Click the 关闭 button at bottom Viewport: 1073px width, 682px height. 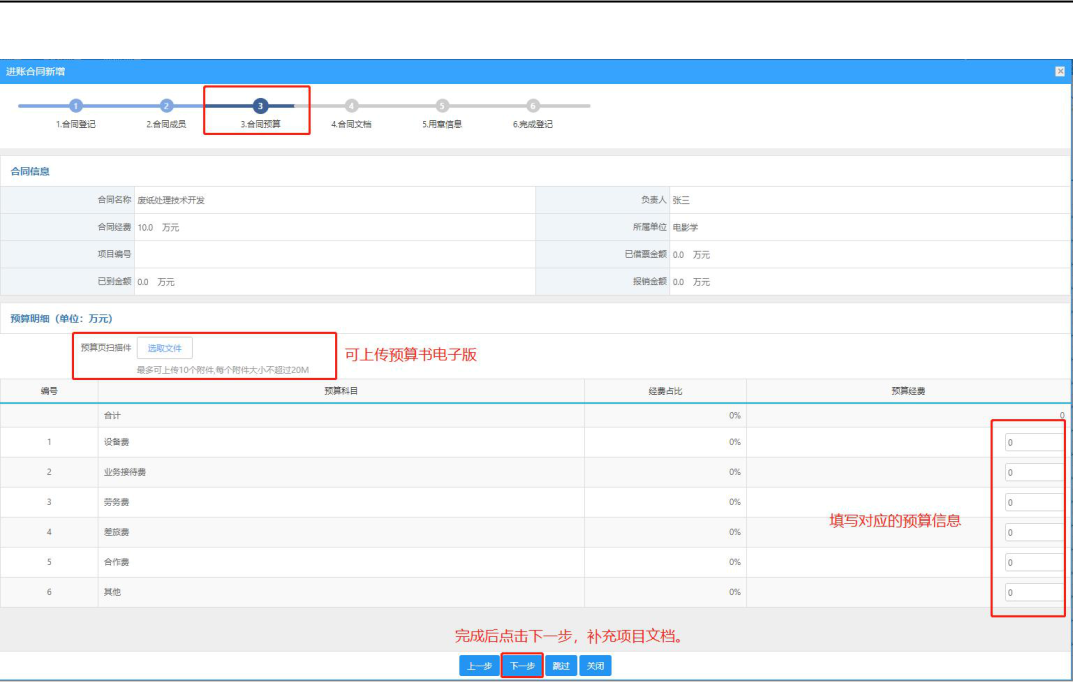point(595,666)
